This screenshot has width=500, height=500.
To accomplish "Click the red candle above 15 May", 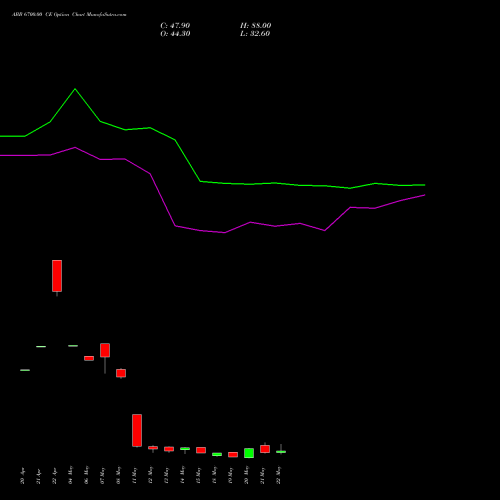I will 201,450.
